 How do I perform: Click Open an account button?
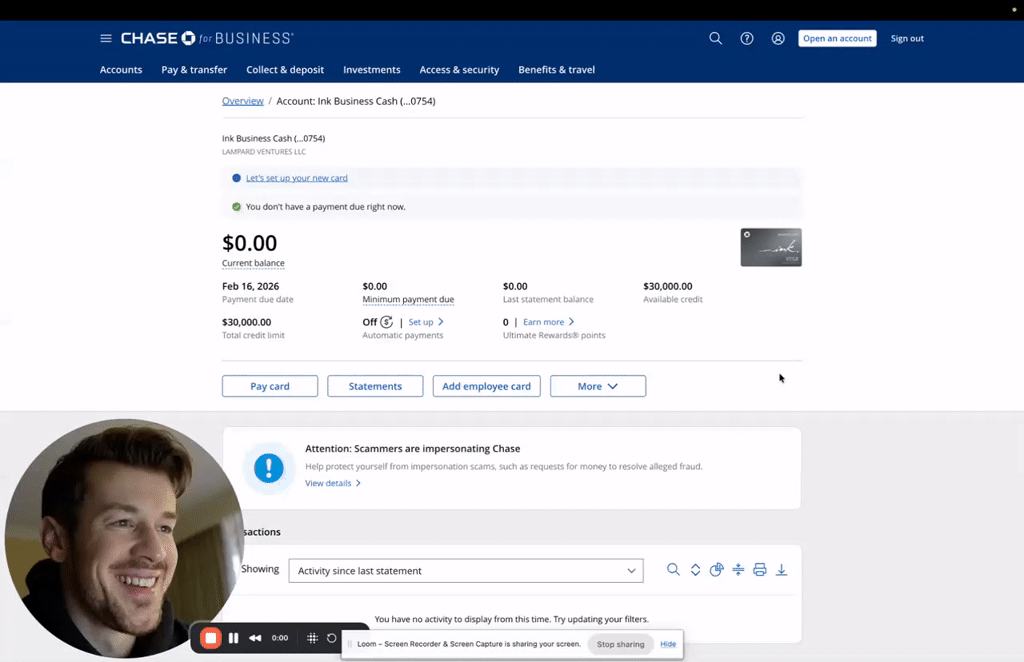click(837, 39)
